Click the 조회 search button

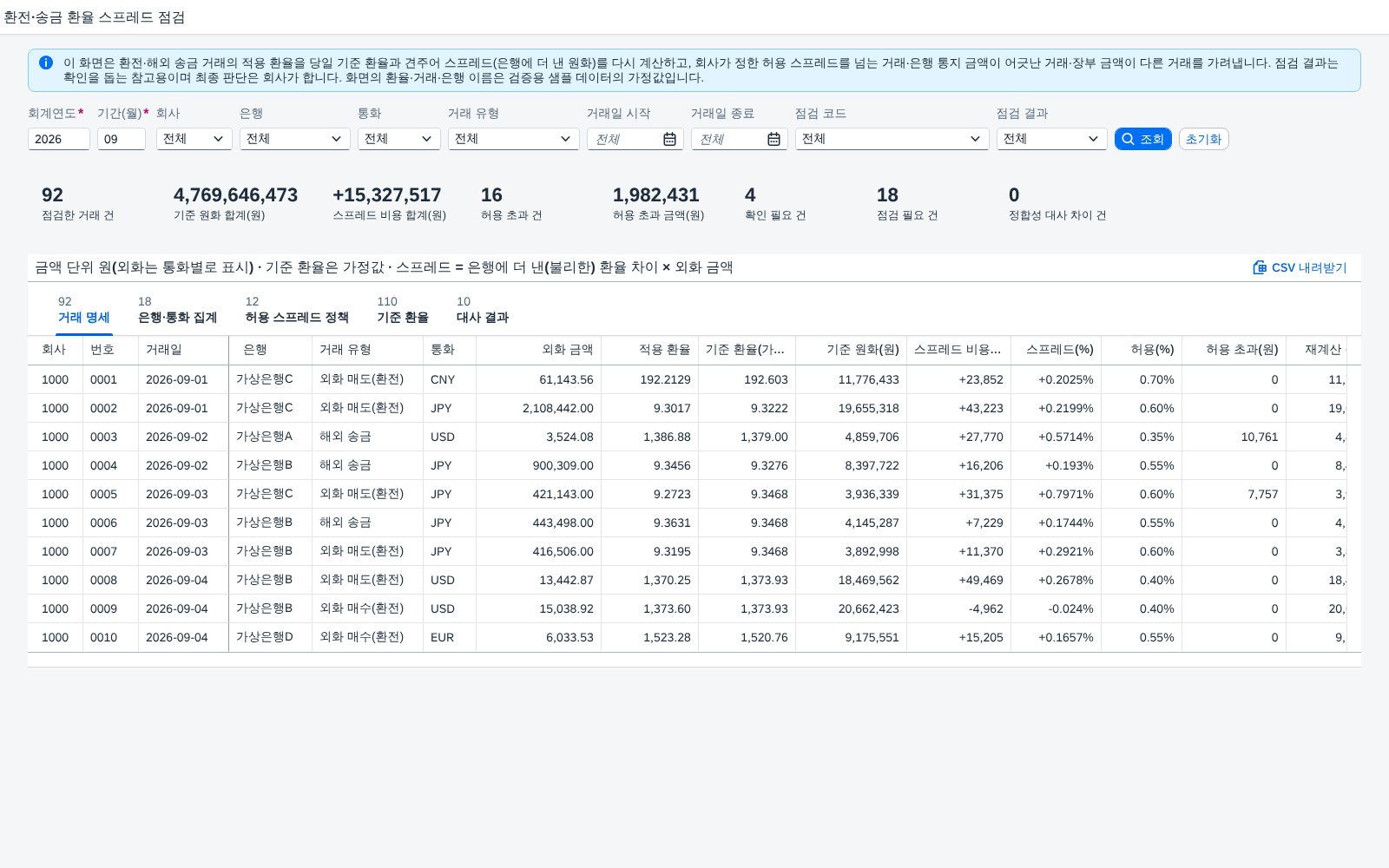1143,139
